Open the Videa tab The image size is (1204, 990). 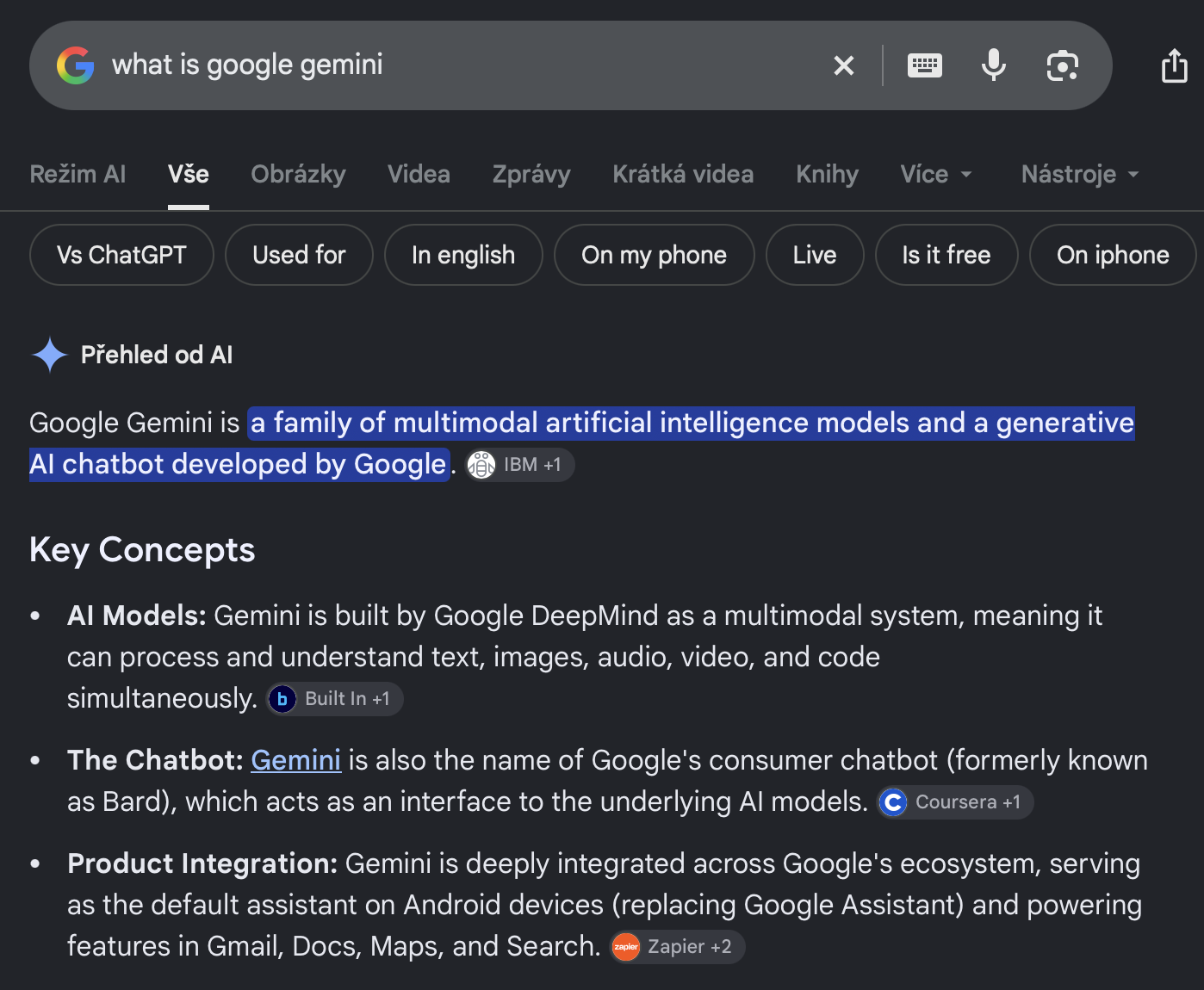coord(419,175)
